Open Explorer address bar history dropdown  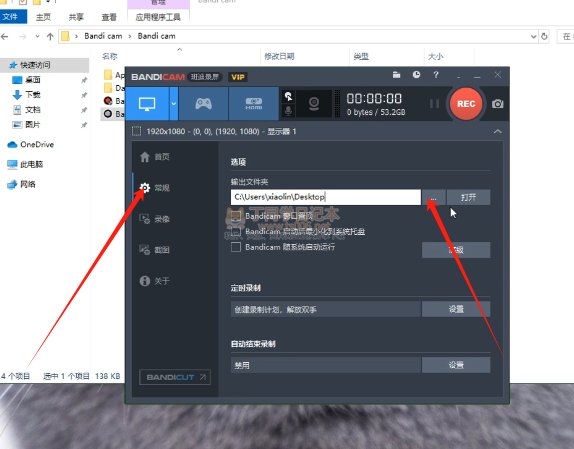coord(533,36)
